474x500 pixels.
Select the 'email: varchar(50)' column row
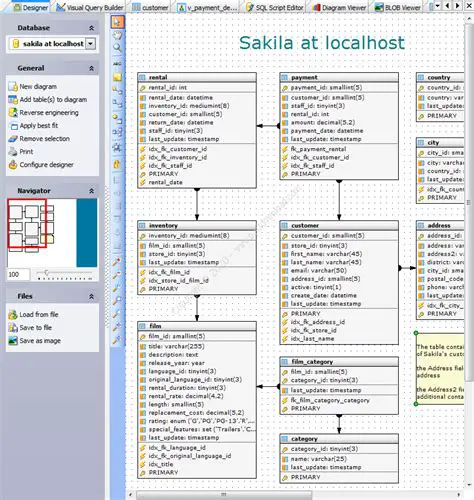(x=339, y=271)
